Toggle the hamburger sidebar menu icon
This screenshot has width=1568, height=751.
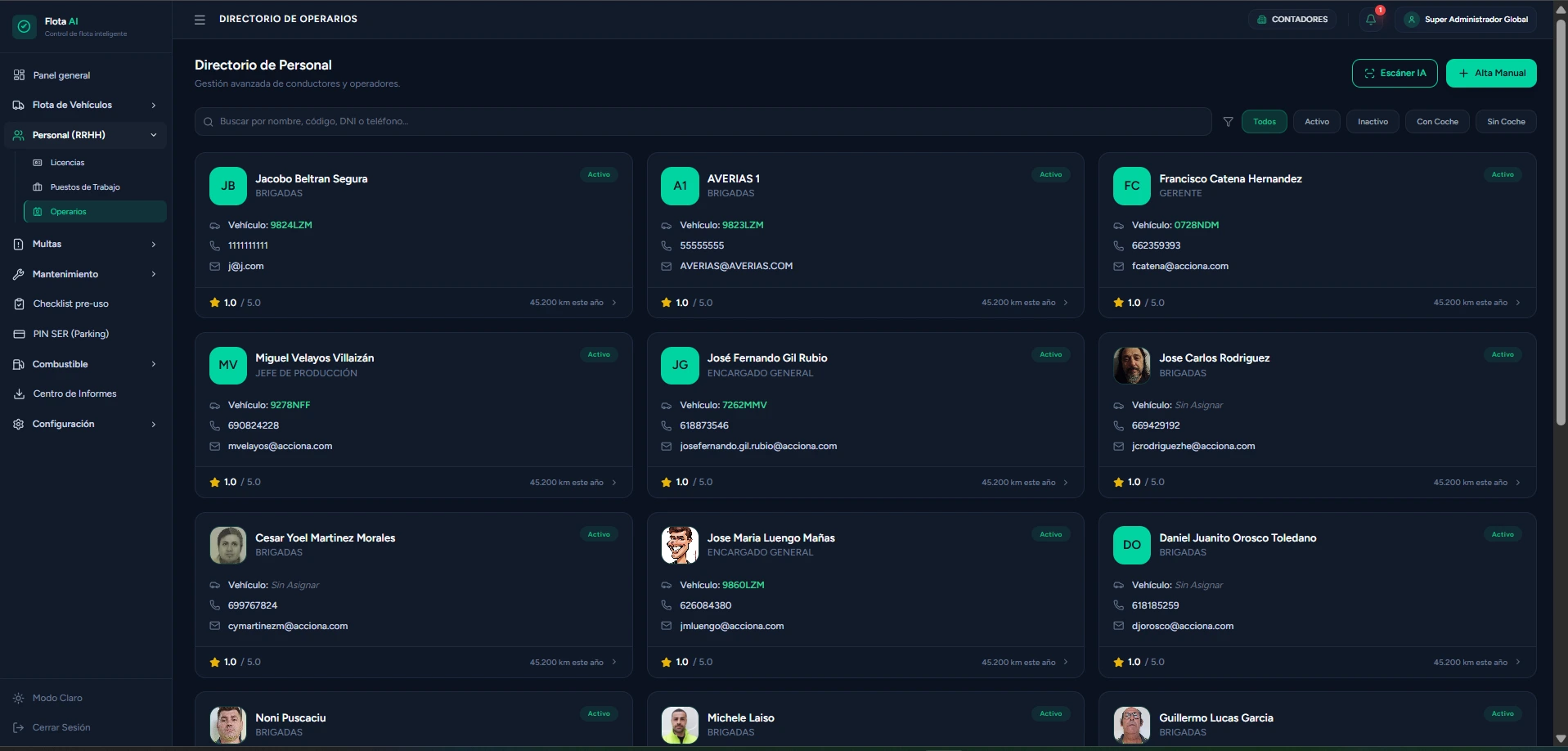tap(200, 19)
